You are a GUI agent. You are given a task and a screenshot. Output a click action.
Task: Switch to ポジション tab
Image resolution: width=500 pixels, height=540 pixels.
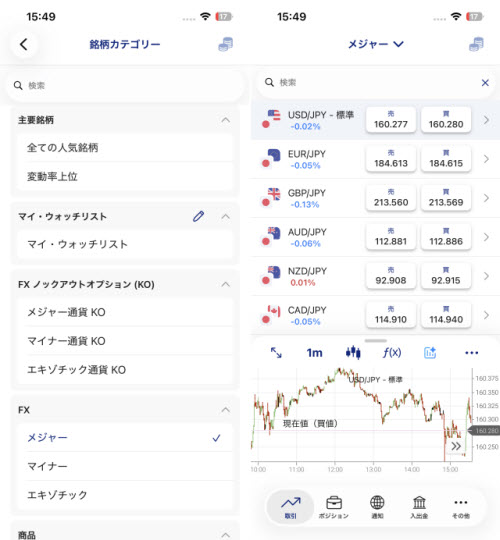[x=333, y=507]
